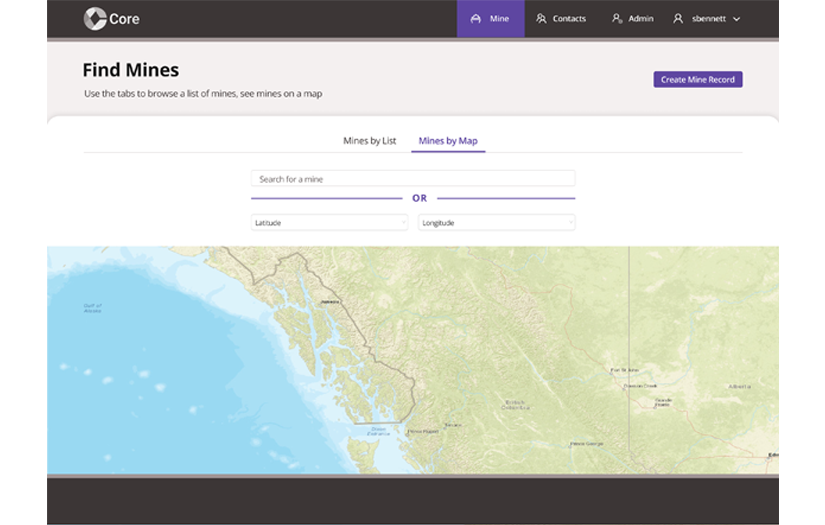Focus the Search for a mine field

click(413, 179)
